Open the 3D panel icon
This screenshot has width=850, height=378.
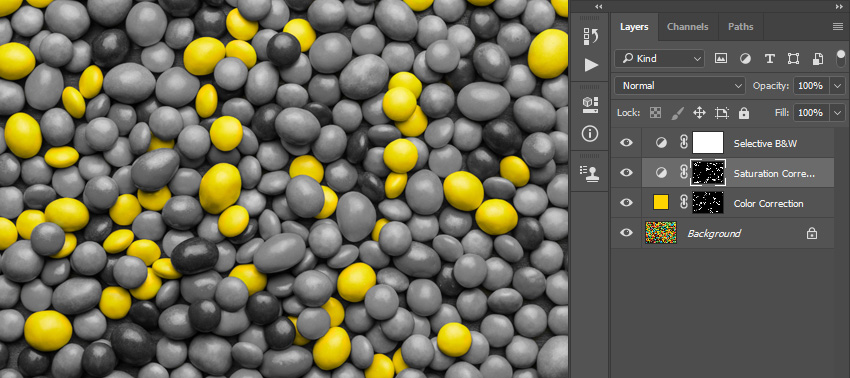click(590, 105)
